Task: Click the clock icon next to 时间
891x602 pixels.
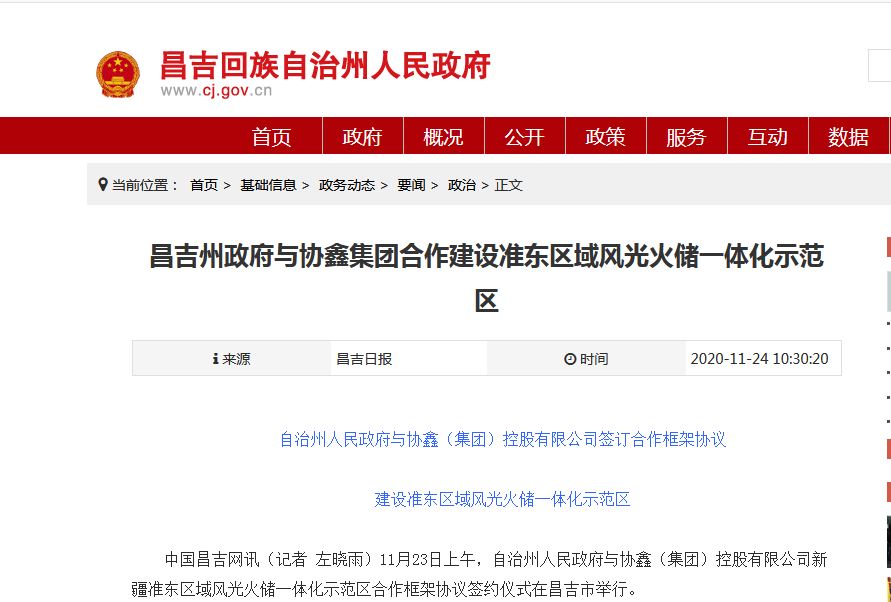Action: point(570,359)
